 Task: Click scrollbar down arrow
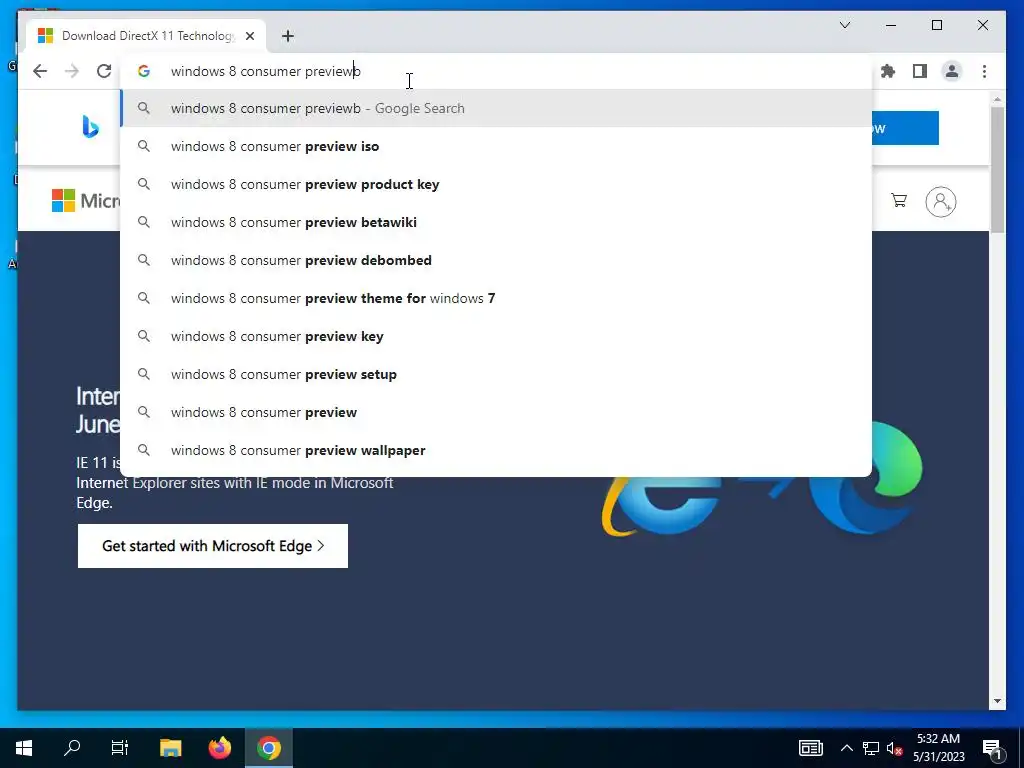997,701
